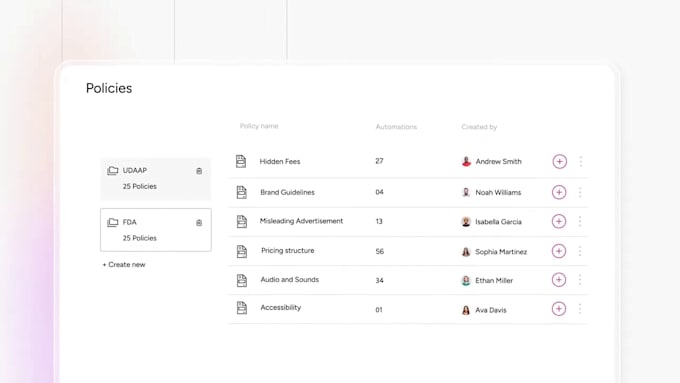Open more options for Accessibility policy
Image resolution: width=680 pixels, height=383 pixels.
point(580,309)
